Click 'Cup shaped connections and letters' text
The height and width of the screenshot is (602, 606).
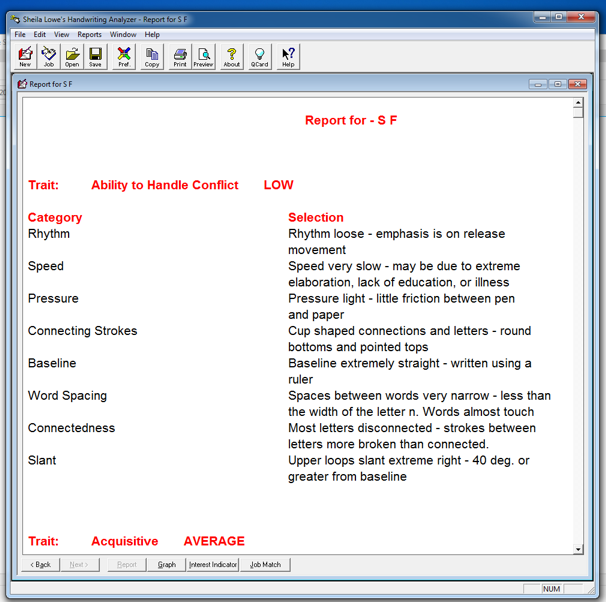pyautogui.click(x=388, y=331)
